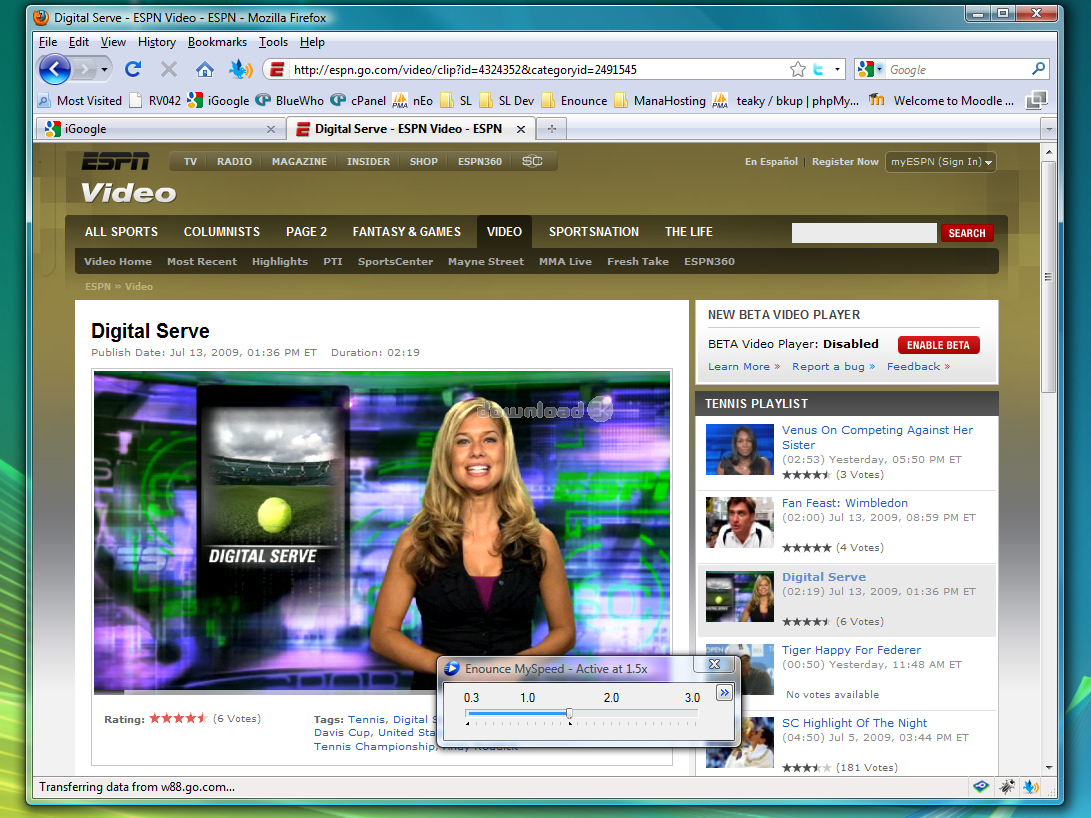The image size is (1091, 818).
Task: Open the iGoogle bookmark
Action: coord(218,101)
